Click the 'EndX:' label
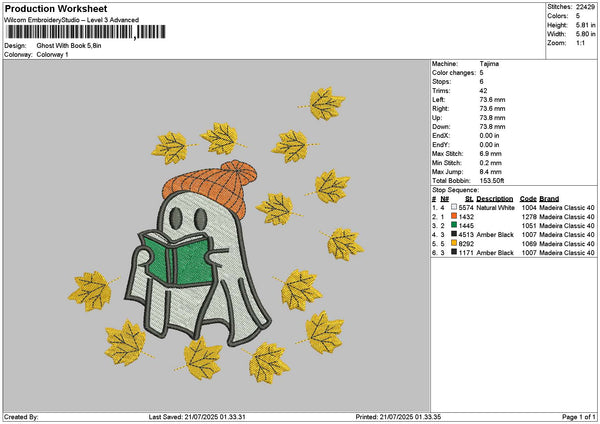This screenshot has width=600, height=424. tap(440, 136)
